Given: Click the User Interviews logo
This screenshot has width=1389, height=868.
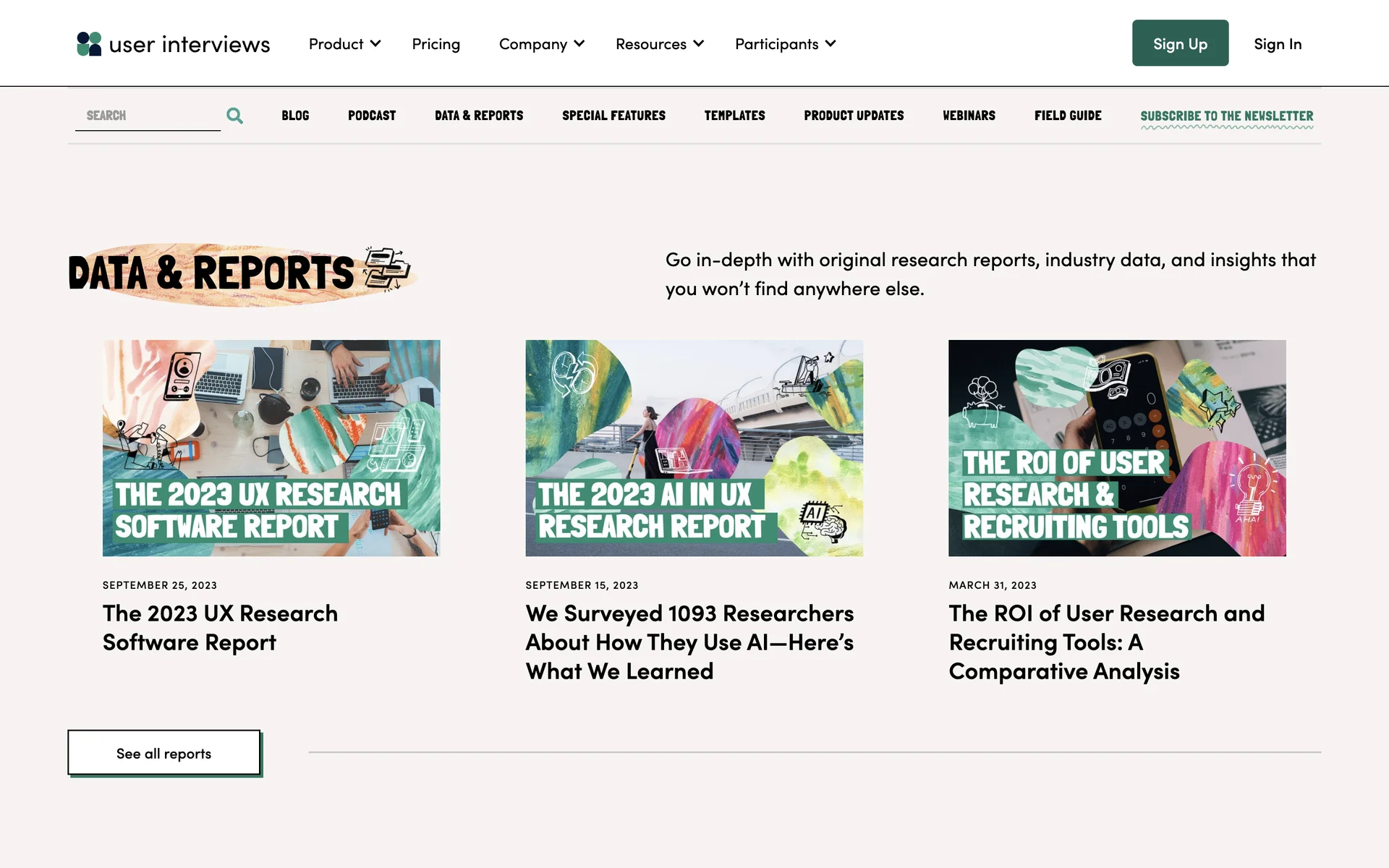Looking at the screenshot, I should click(173, 44).
